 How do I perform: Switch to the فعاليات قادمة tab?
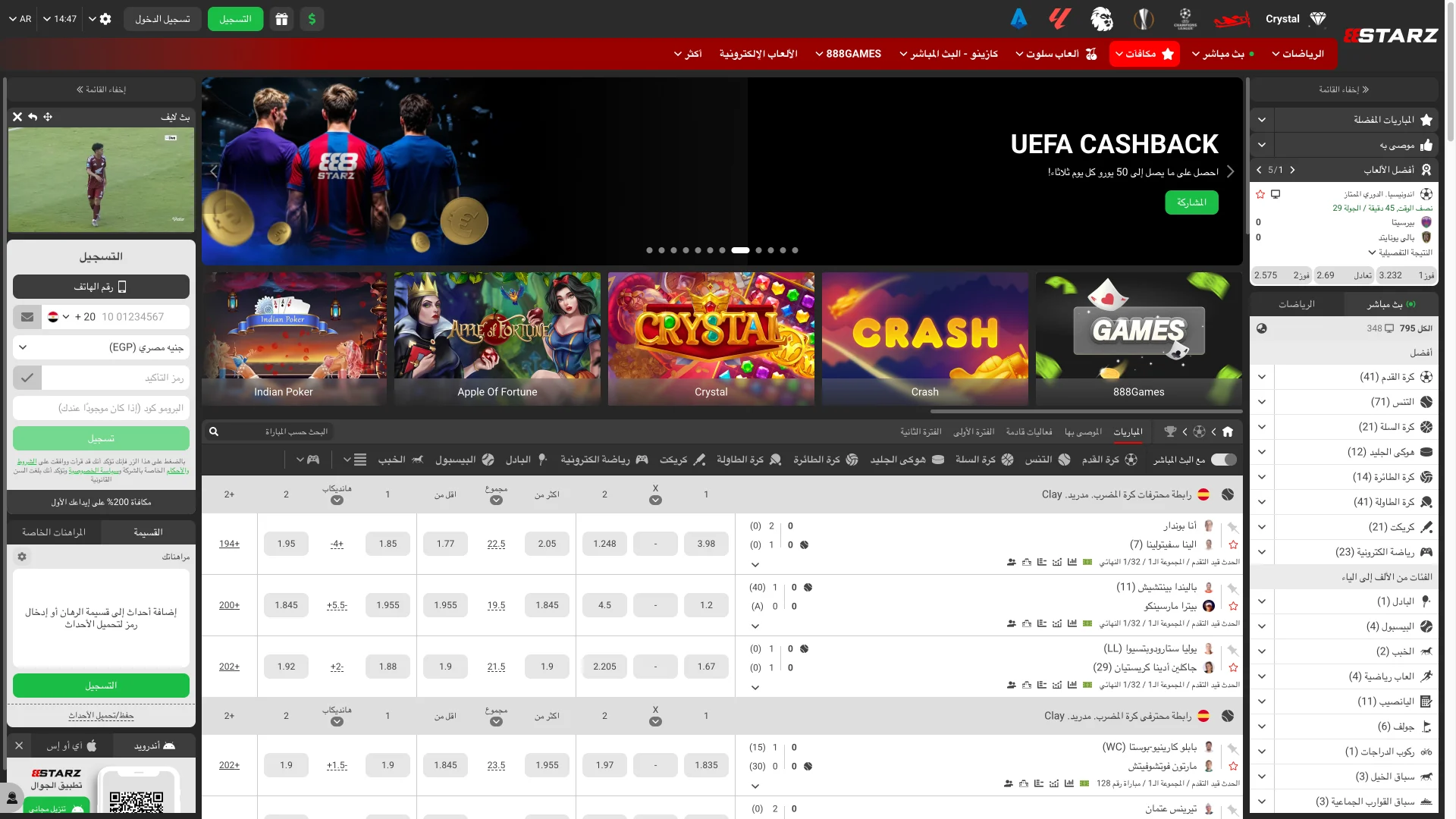coord(1029,431)
